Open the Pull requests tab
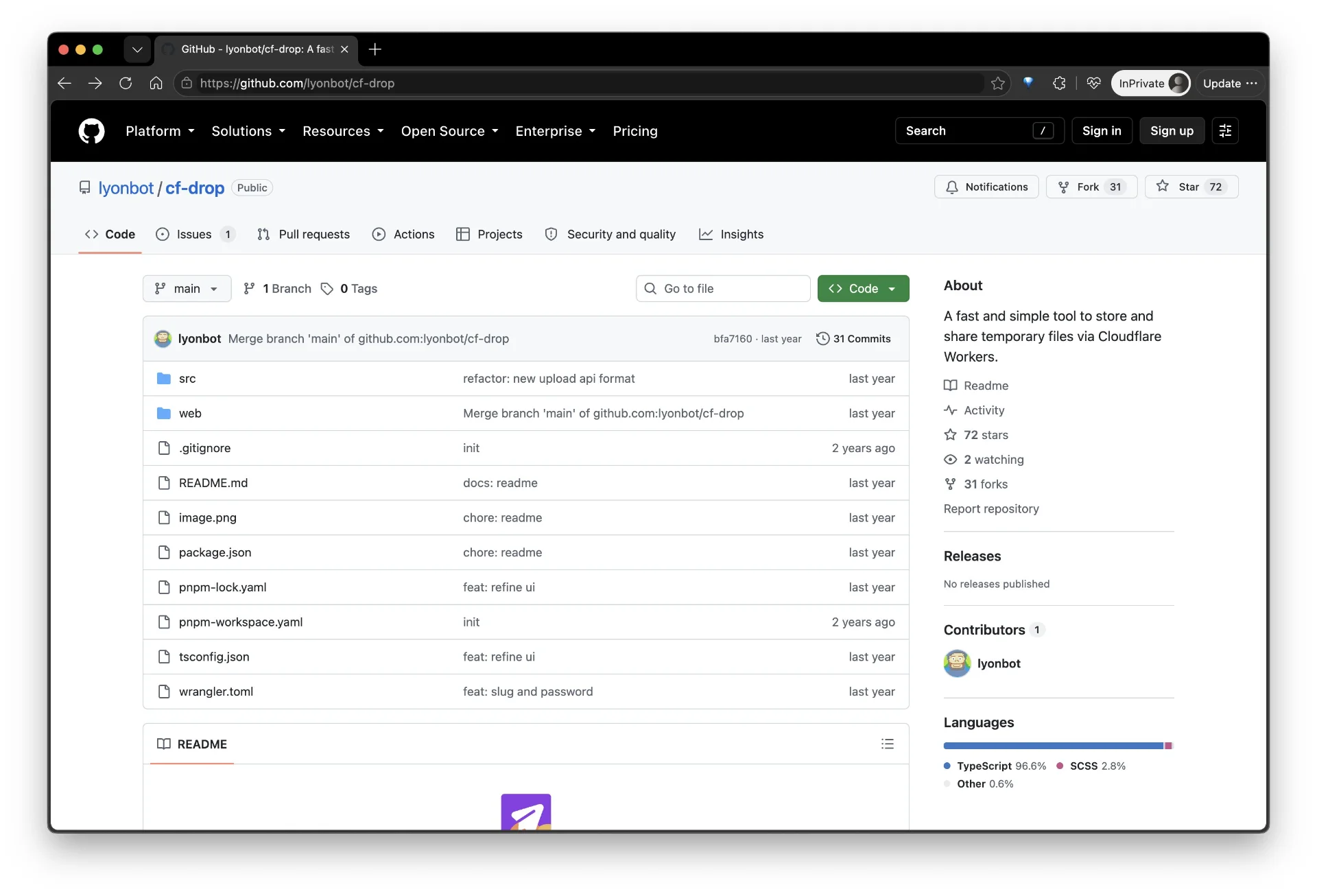 (303, 235)
